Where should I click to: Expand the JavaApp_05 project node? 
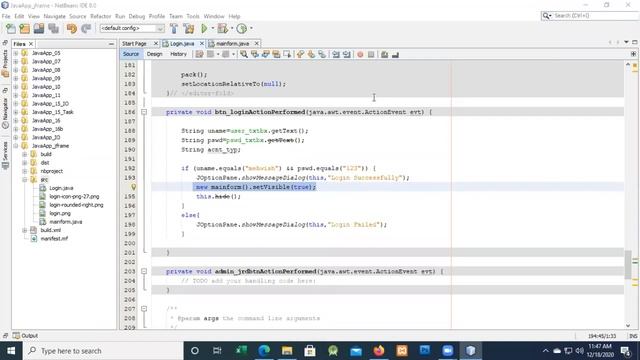tap(16, 53)
